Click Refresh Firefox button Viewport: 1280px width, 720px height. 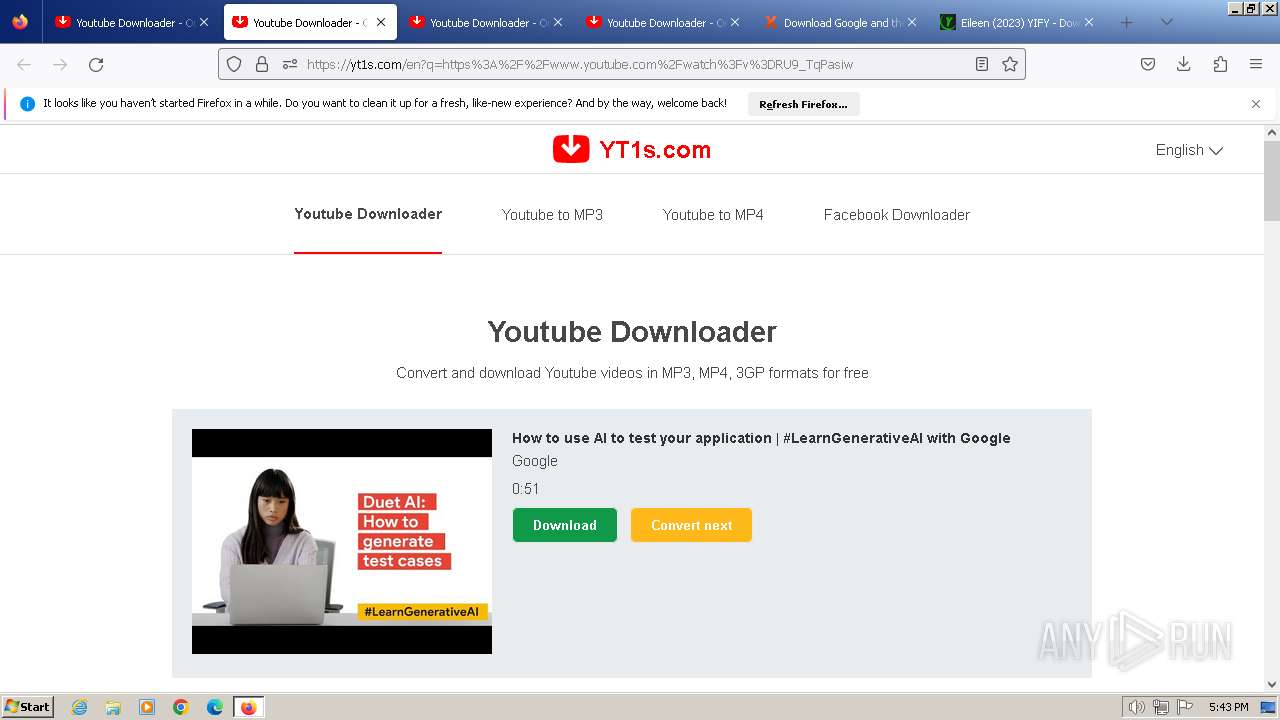tap(803, 104)
